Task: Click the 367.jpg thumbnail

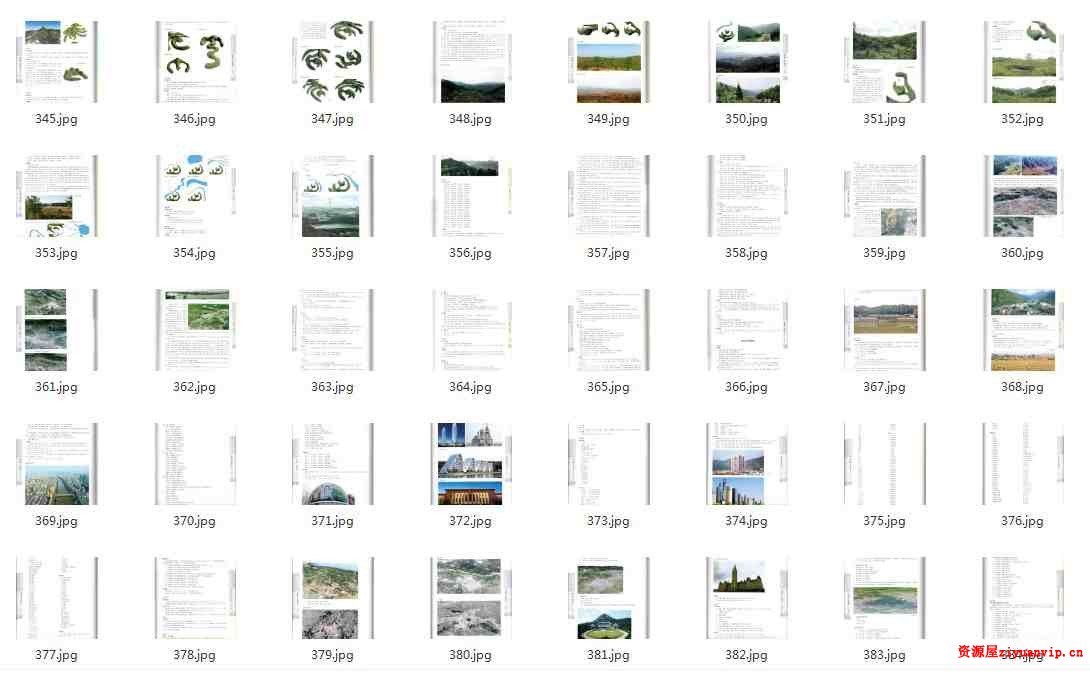Action: point(884,330)
